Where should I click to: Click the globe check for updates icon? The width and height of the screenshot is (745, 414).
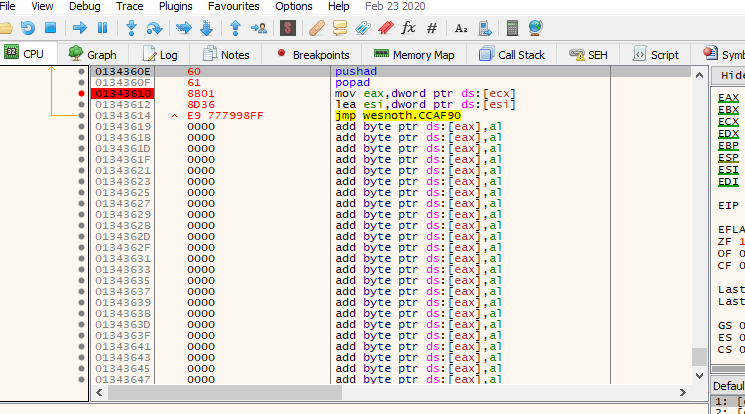[535, 28]
